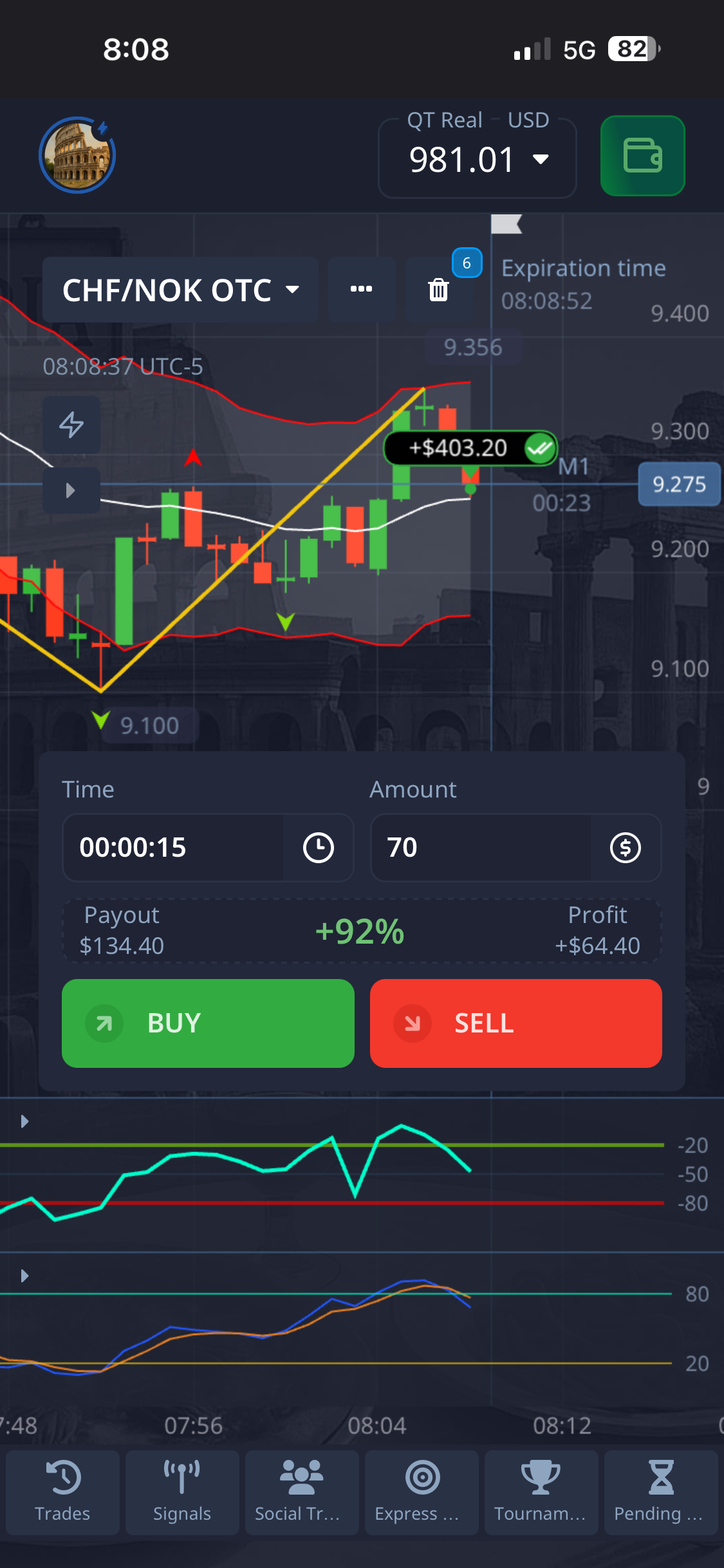This screenshot has width=724, height=1568.
Task: Expand the chart side panel arrow
Action: [71, 491]
